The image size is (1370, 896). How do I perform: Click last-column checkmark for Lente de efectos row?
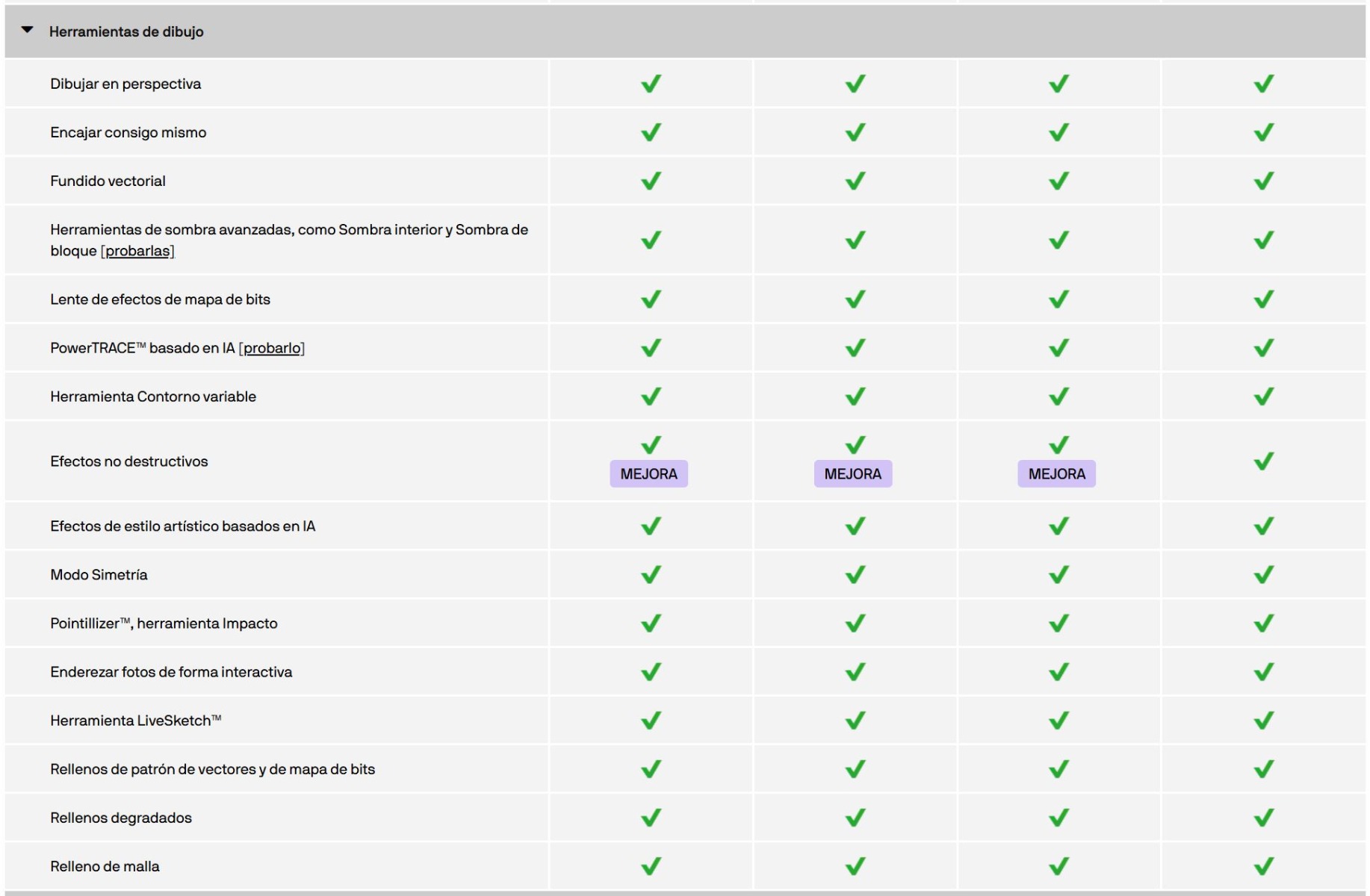coord(1263,299)
